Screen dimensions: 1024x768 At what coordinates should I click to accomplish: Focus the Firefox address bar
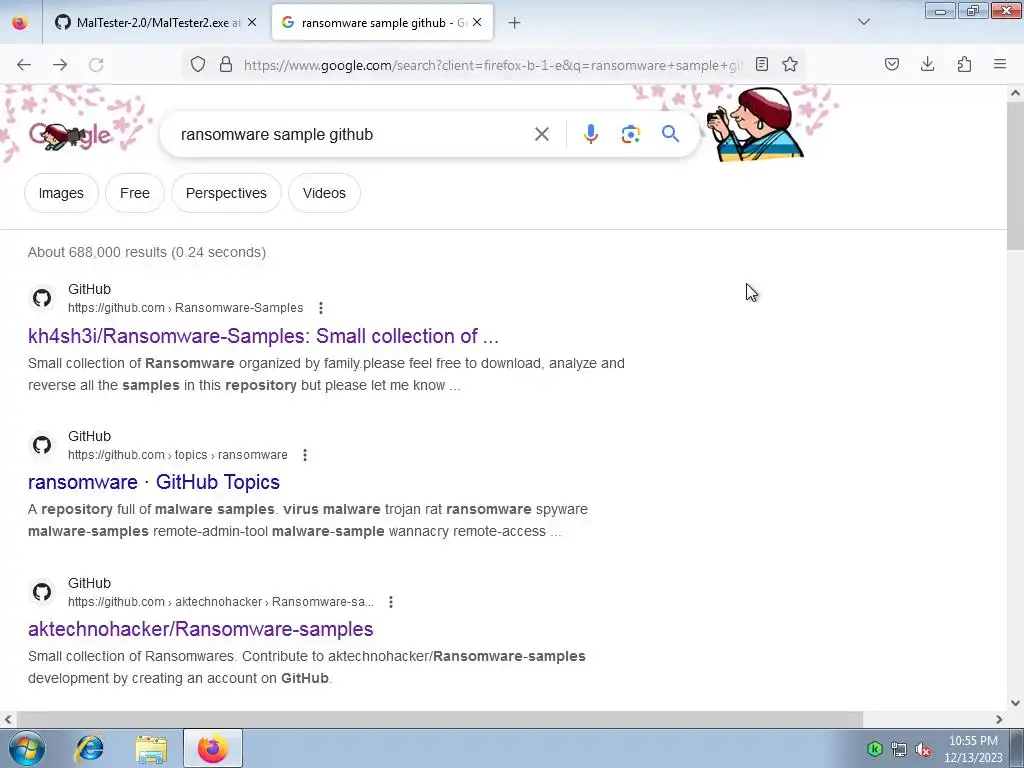(493, 65)
